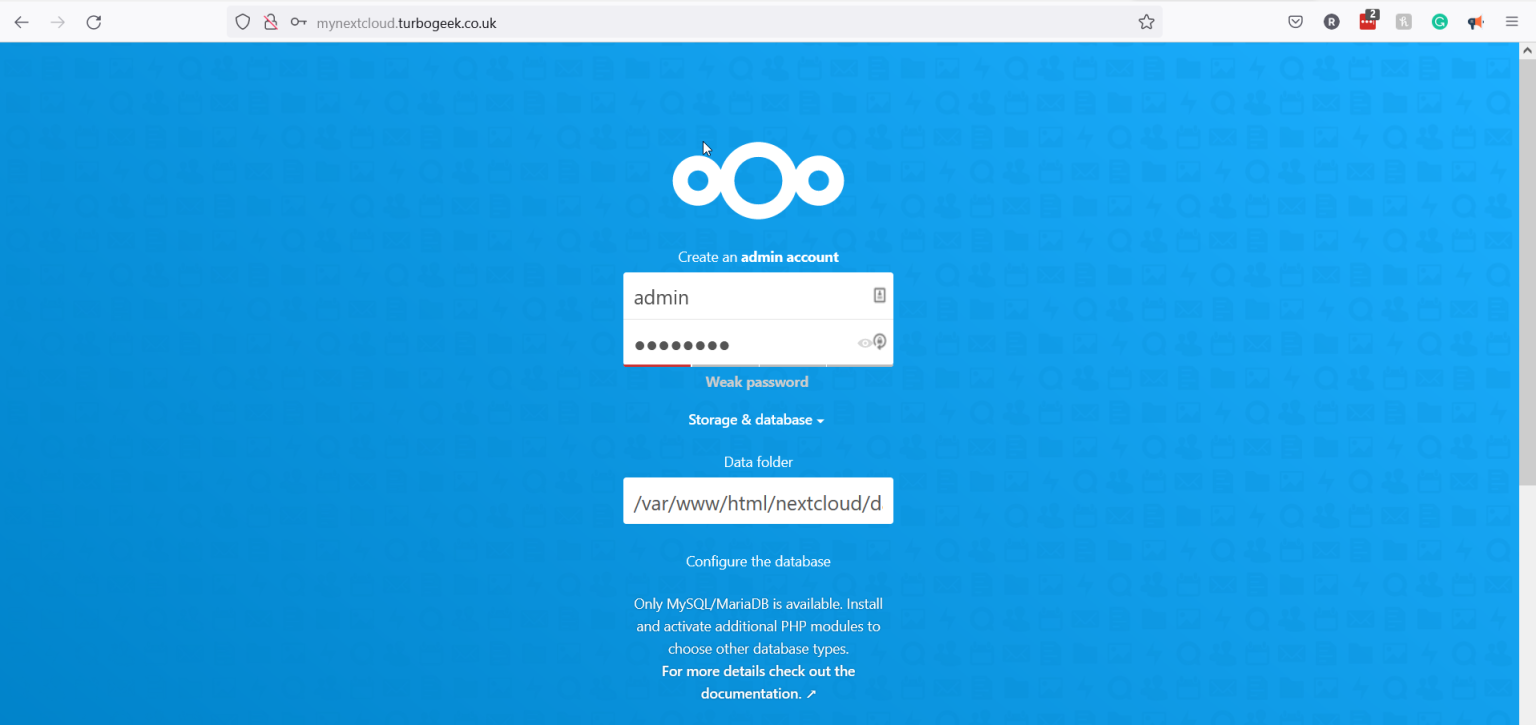The image size is (1536, 725).
Task: Click the Nextcloud logo
Action: click(758, 181)
